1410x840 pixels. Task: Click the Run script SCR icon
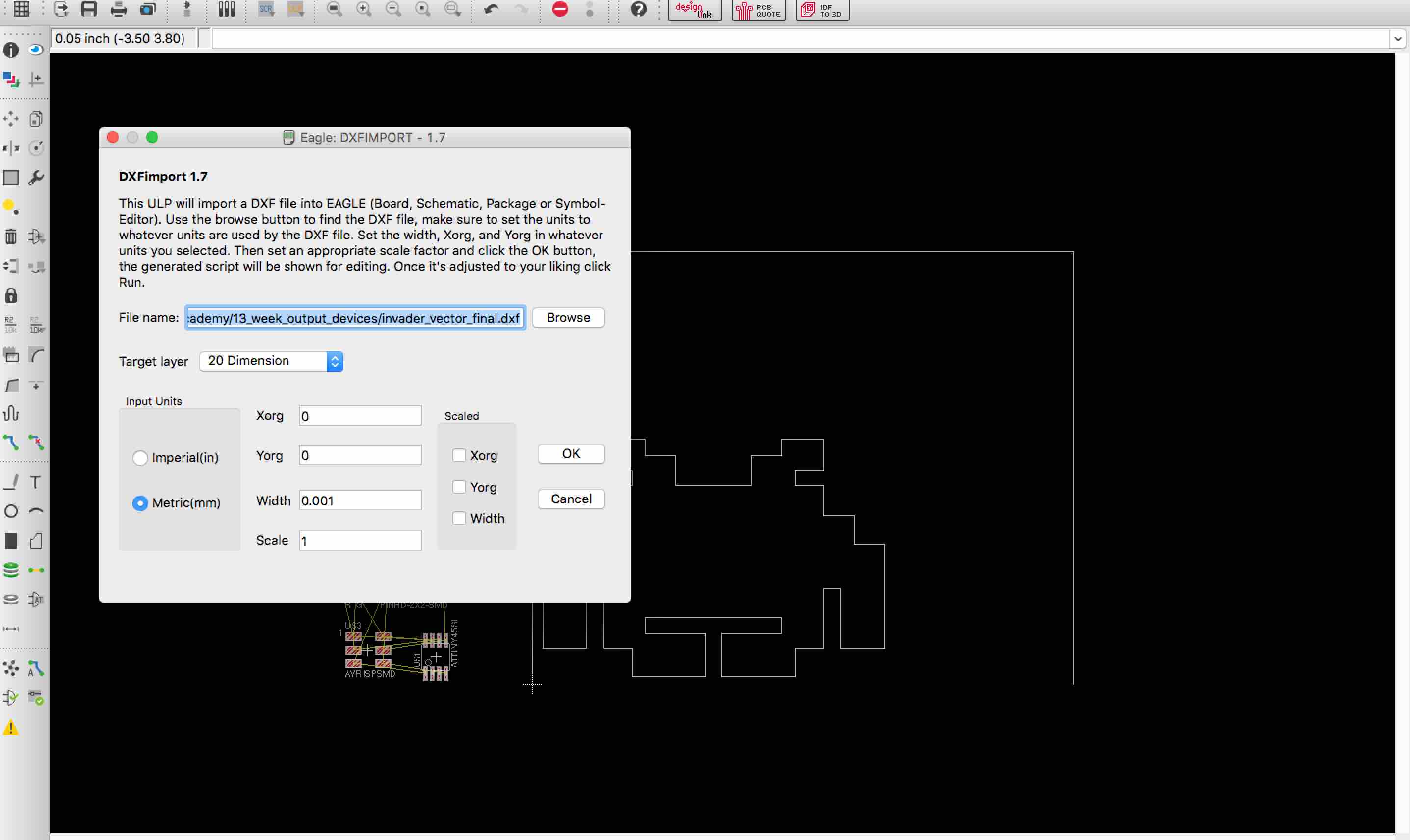point(266,9)
